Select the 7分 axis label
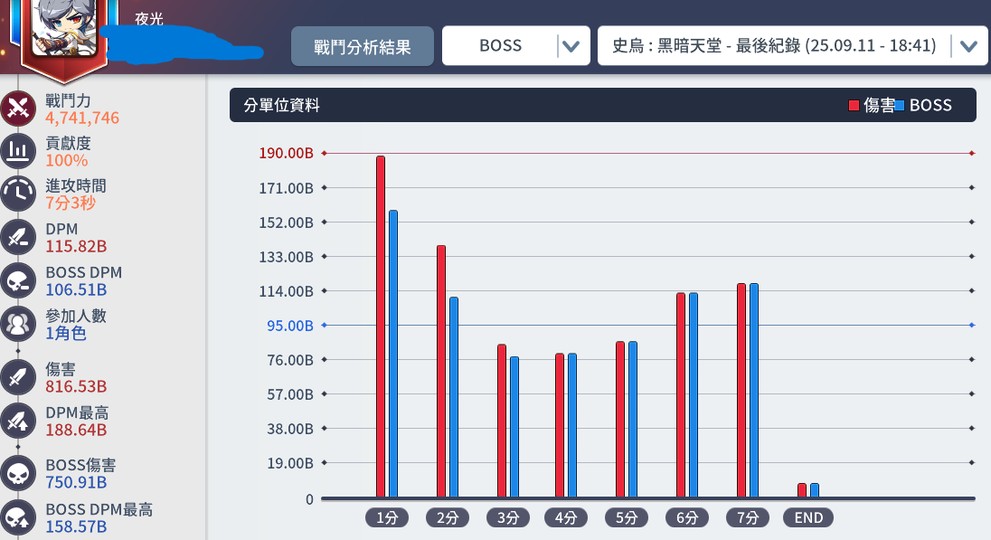991x540 pixels. pos(748,518)
